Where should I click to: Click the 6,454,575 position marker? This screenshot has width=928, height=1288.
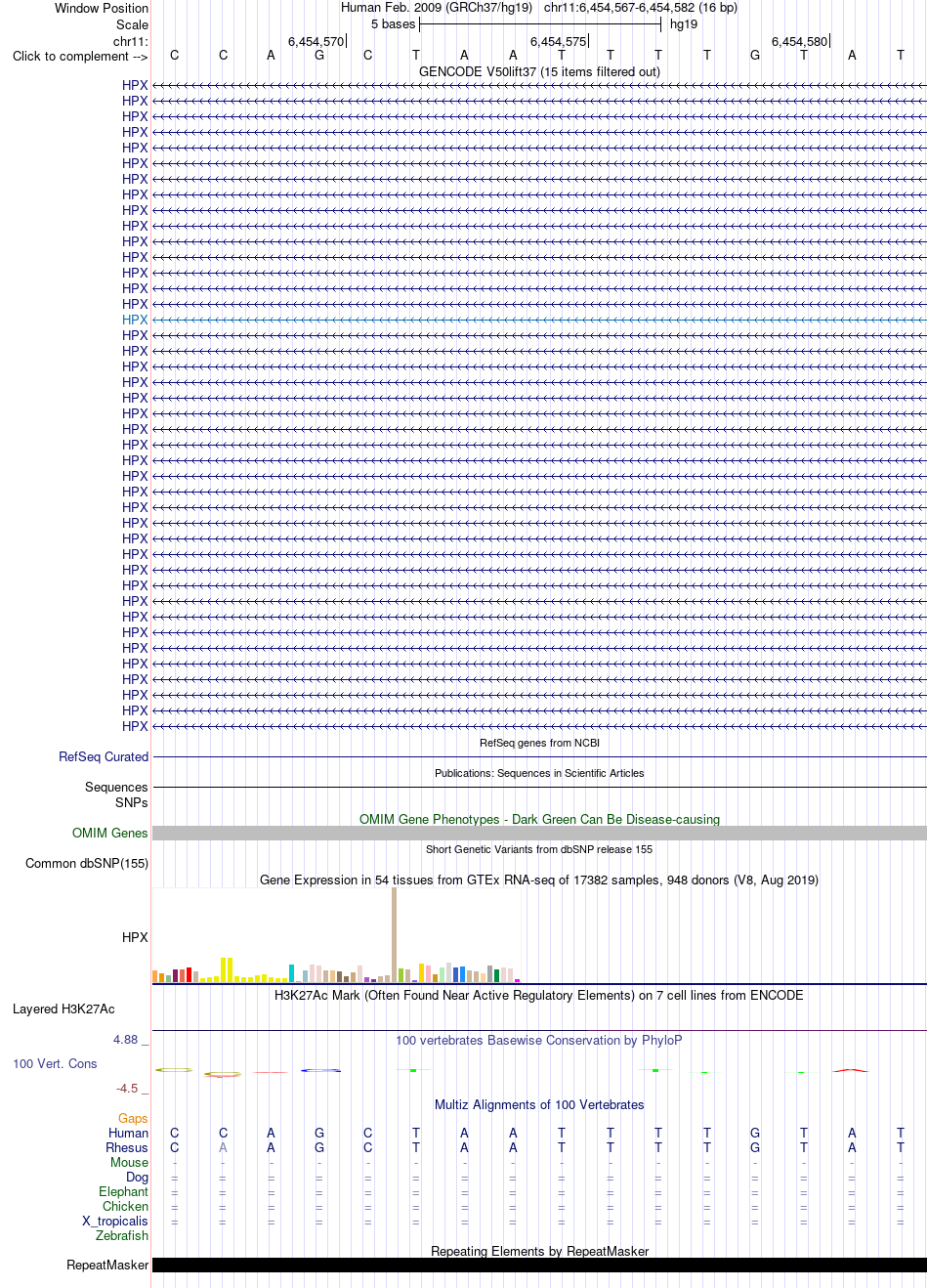point(559,41)
